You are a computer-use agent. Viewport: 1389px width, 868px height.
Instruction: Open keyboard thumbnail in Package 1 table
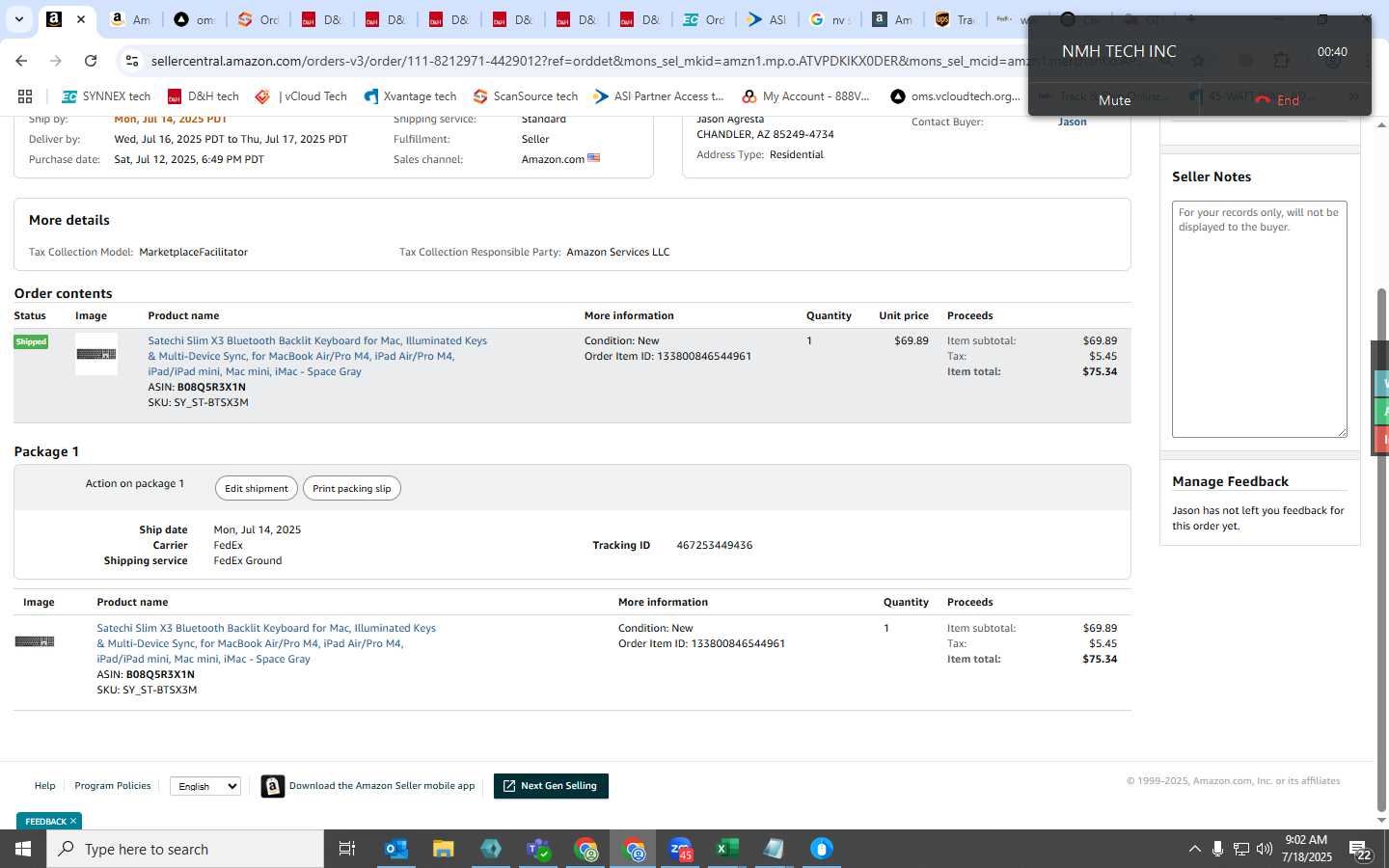click(x=35, y=641)
